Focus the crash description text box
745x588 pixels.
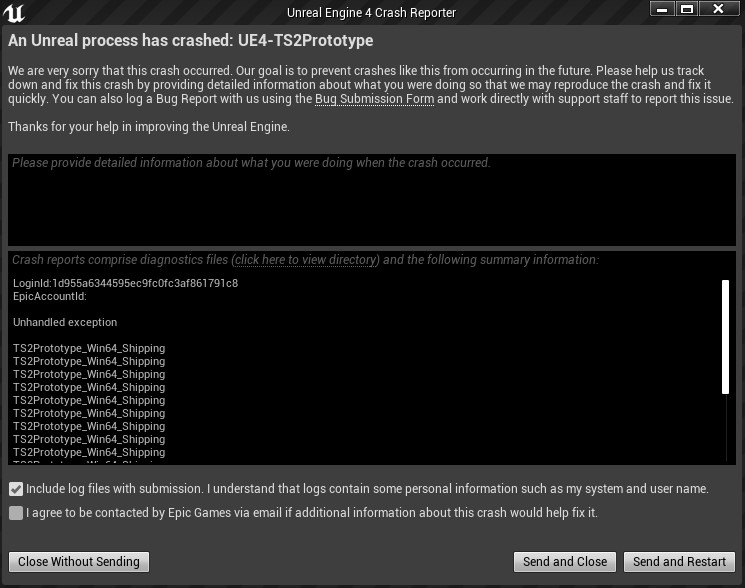coord(372,200)
